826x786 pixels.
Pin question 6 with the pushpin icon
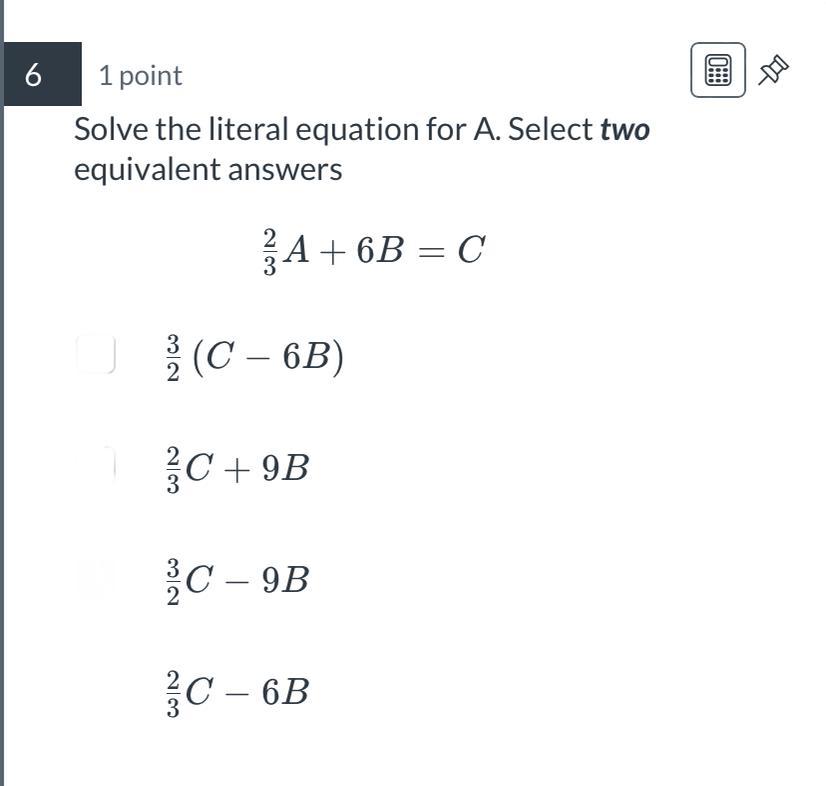coord(774,70)
